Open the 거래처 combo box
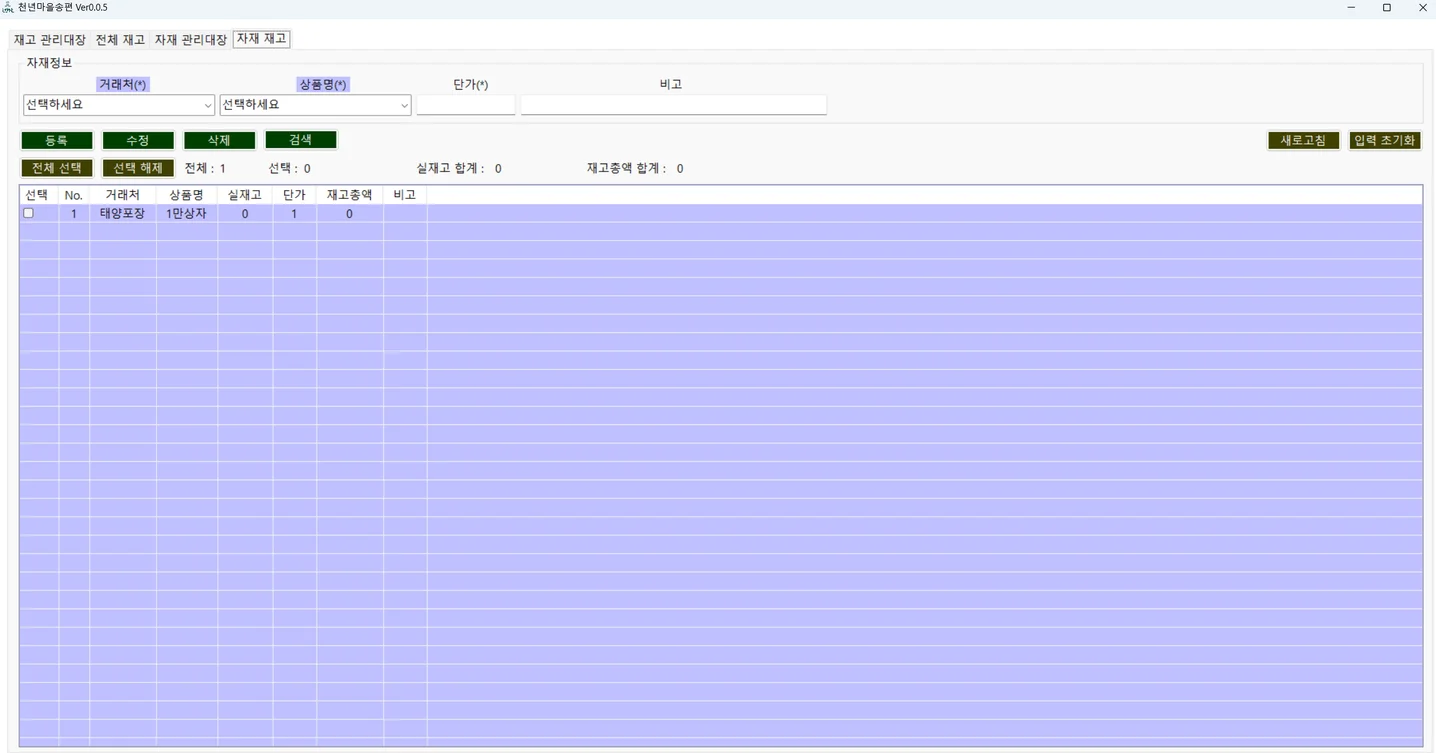This screenshot has height=753, width=1436. pos(119,105)
